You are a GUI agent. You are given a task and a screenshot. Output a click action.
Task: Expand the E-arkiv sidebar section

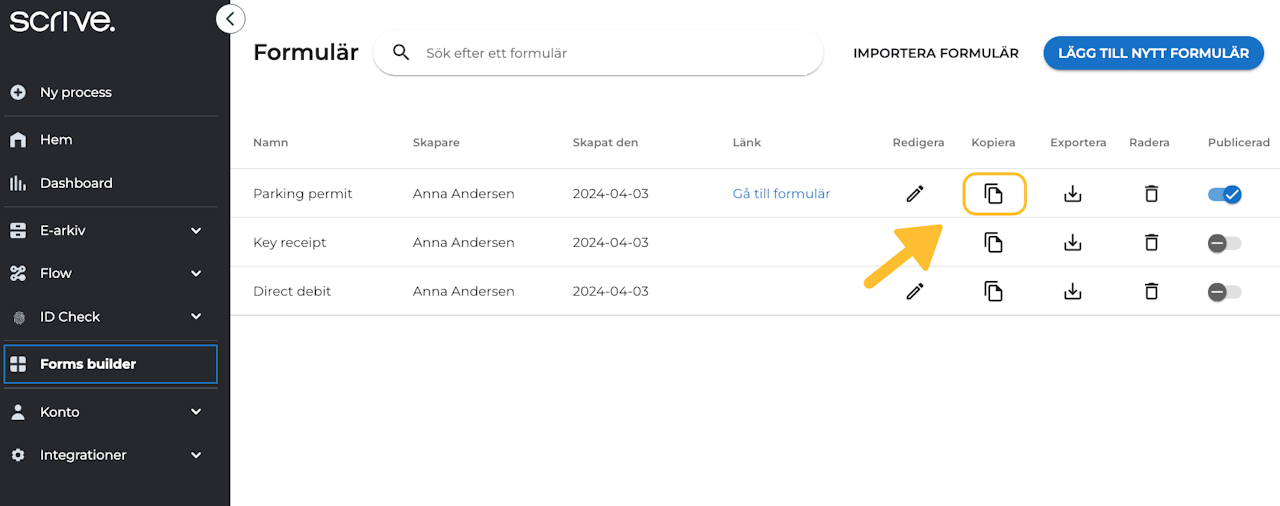[196, 230]
